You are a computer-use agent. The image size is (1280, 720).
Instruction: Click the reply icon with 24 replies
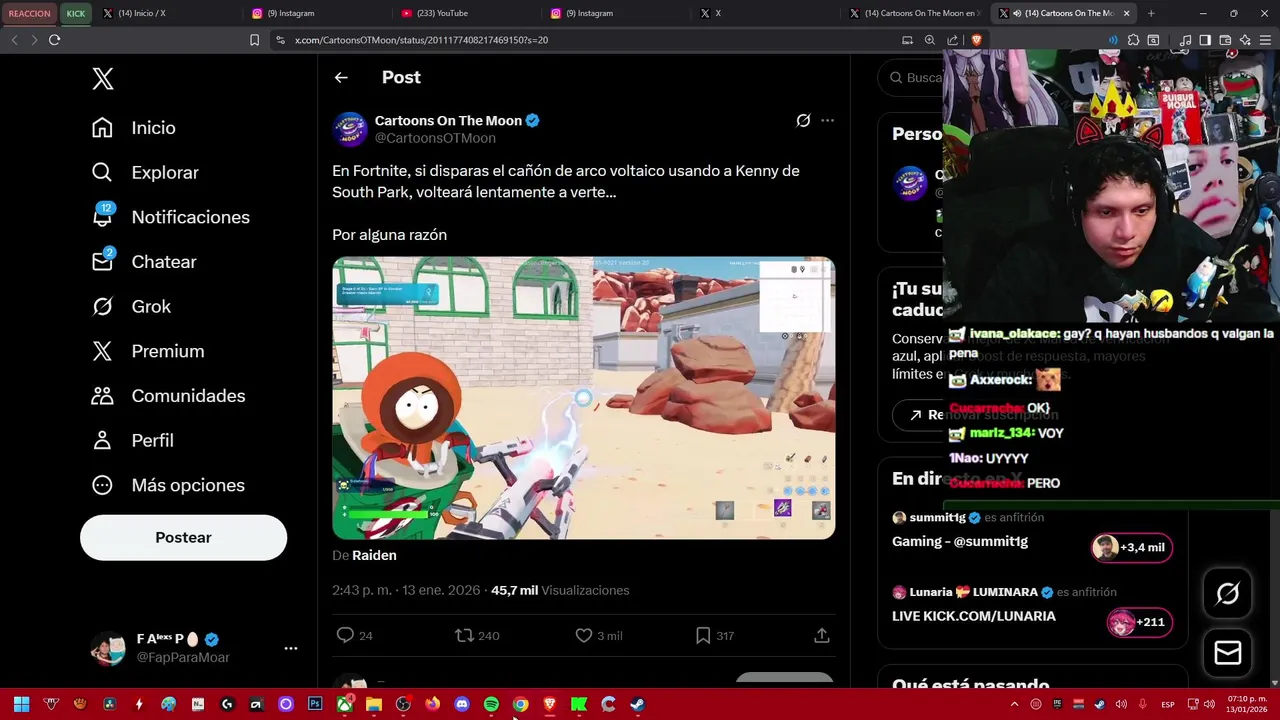(x=345, y=635)
